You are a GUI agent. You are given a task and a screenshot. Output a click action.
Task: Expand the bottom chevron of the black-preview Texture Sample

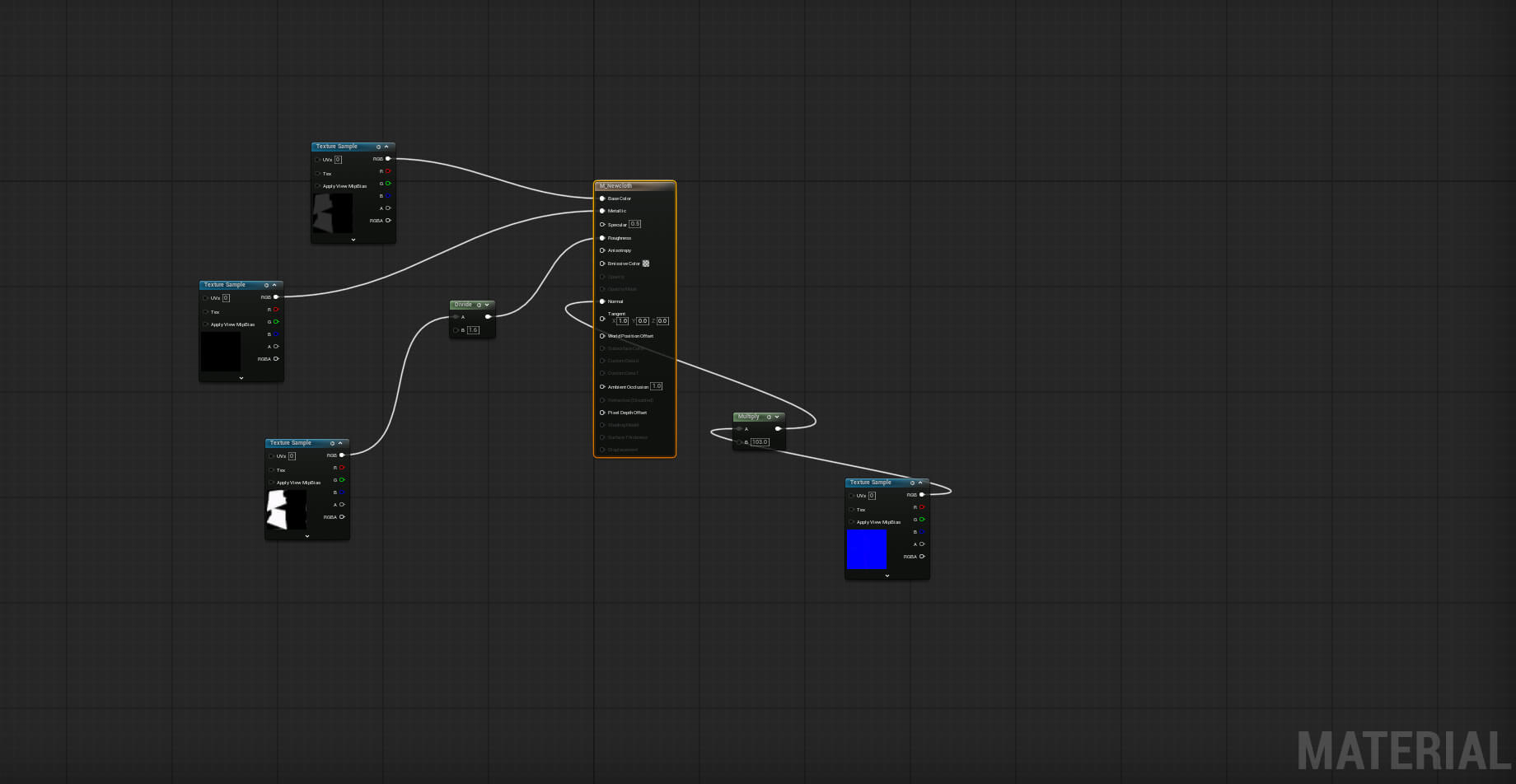point(241,378)
